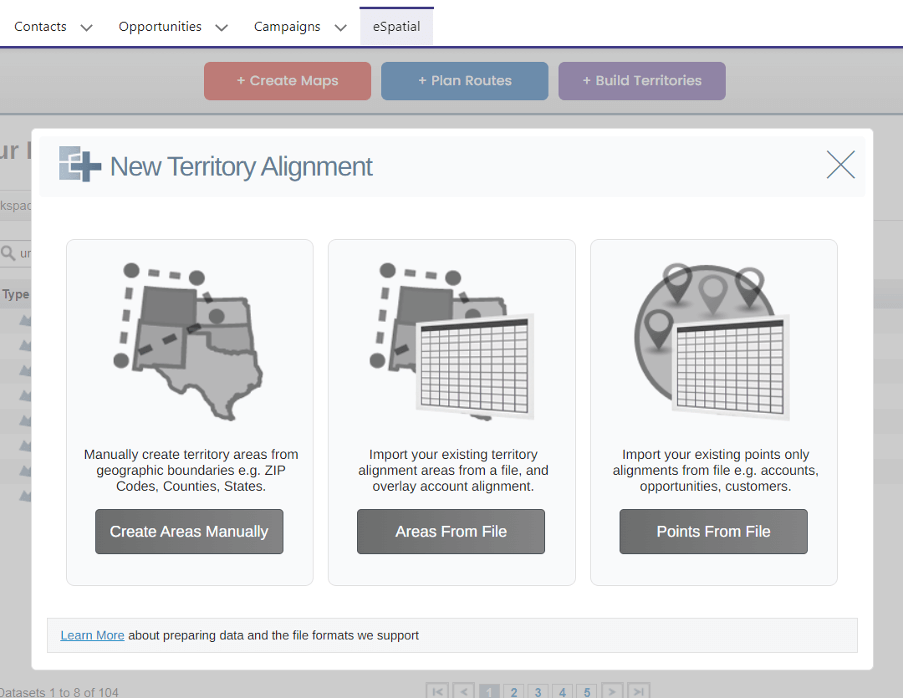The height and width of the screenshot is (698, 904).
Task: Click the Type column header
Action: [16, 294]
